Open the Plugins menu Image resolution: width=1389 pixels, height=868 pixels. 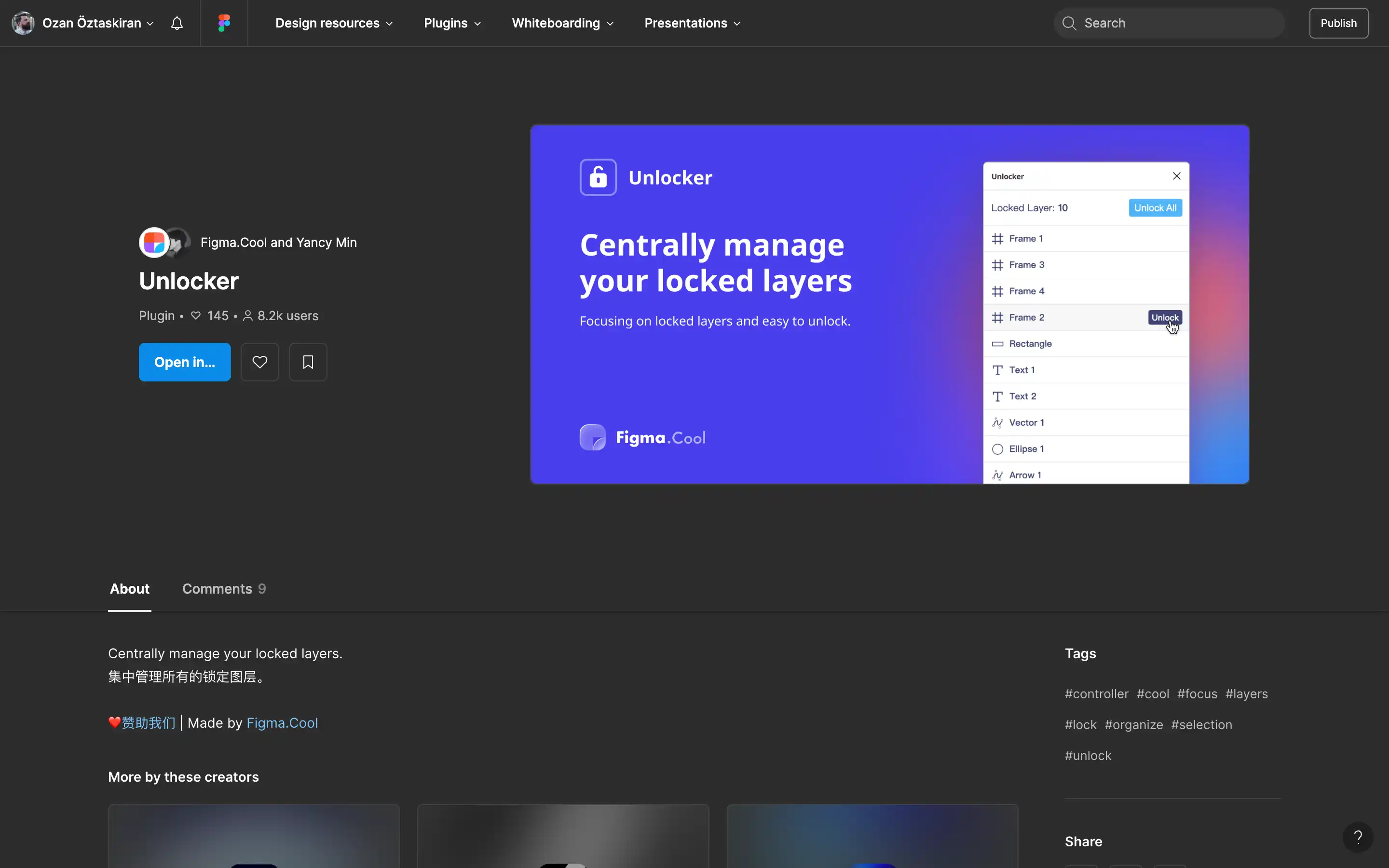(x=452, y=23)
